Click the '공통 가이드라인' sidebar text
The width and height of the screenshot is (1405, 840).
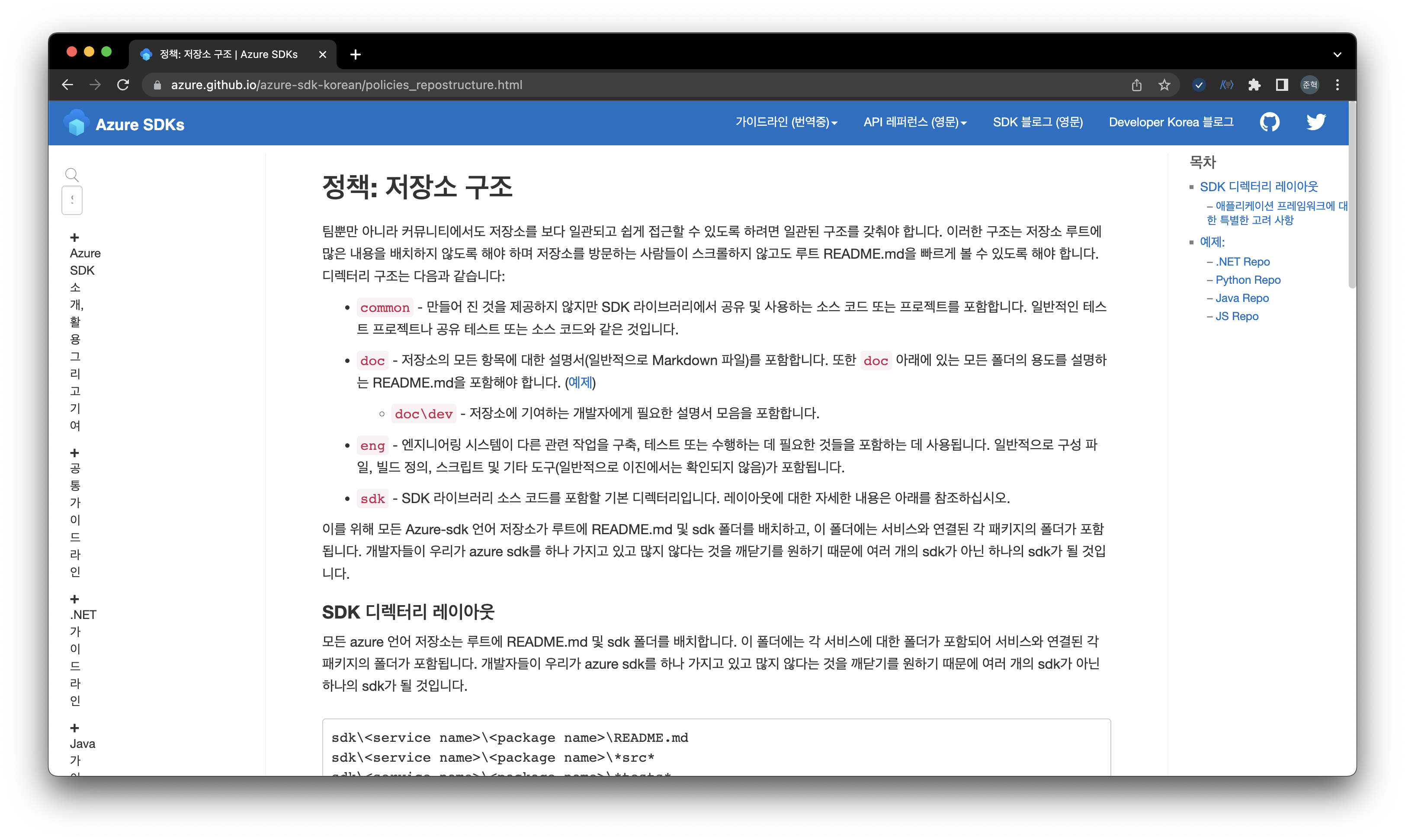coord(75,519)
